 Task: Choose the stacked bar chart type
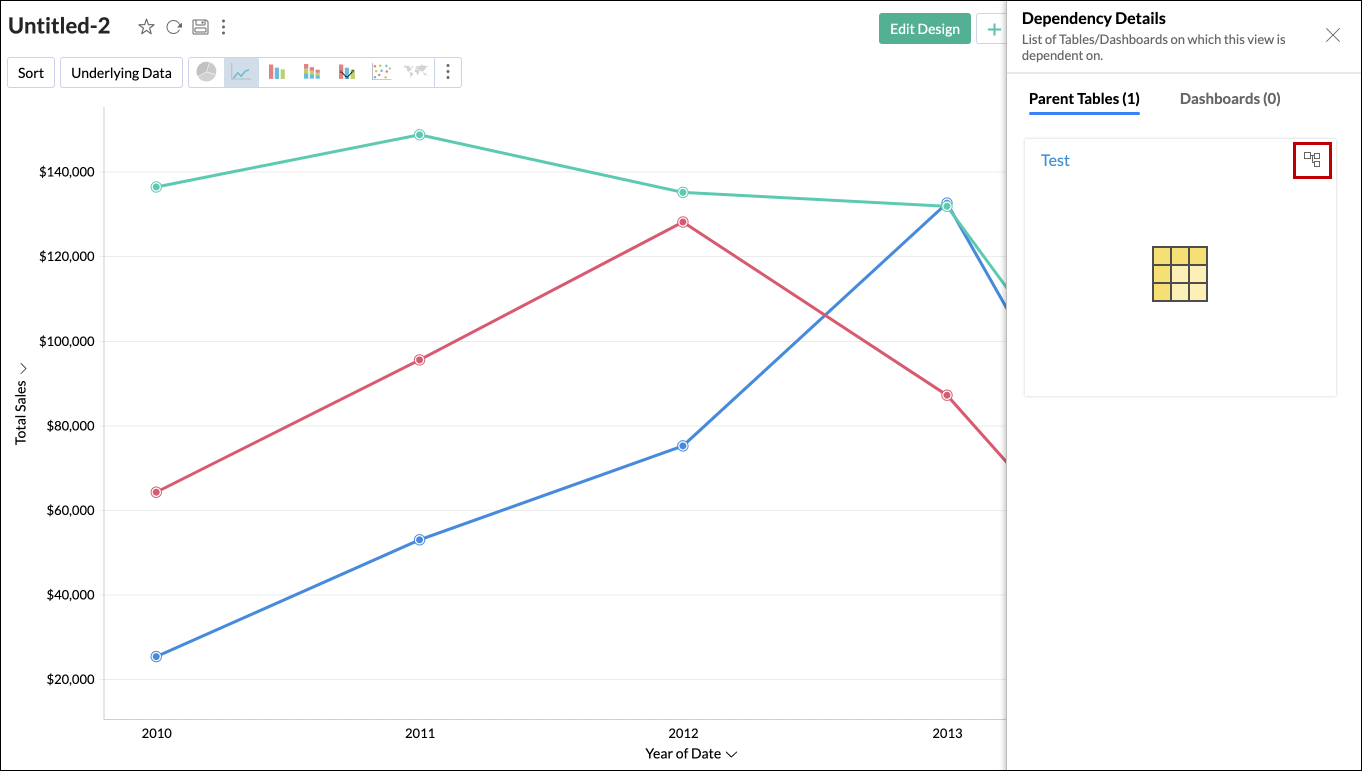[x=312, y=72]
